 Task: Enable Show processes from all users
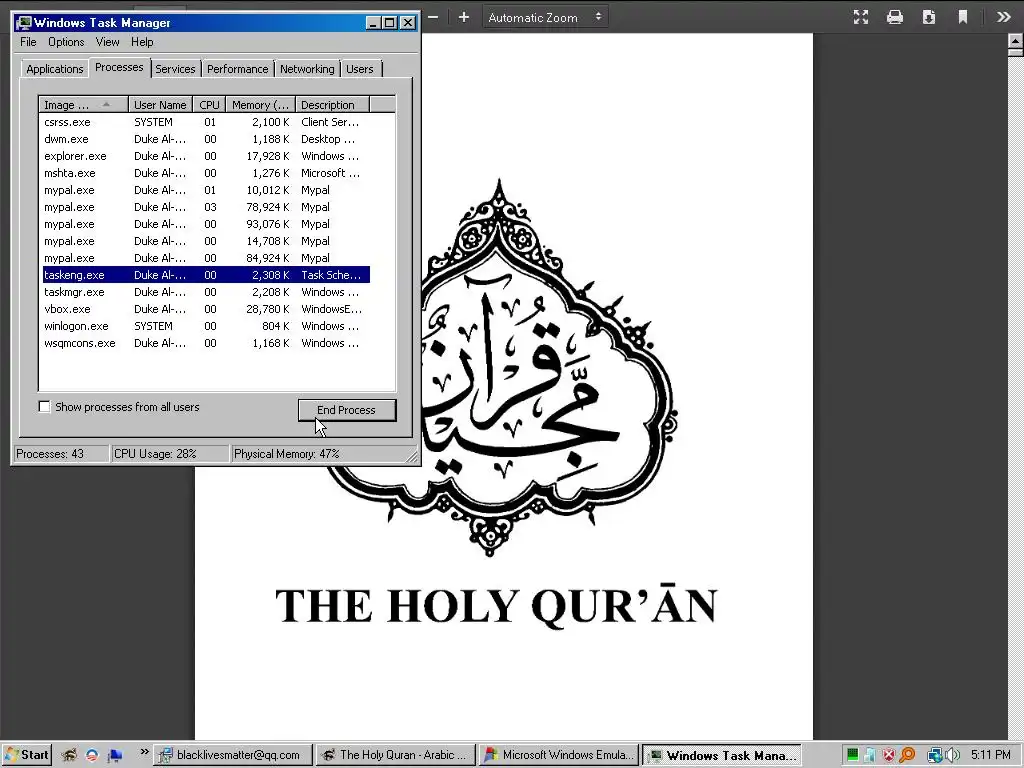click(44, 407)
